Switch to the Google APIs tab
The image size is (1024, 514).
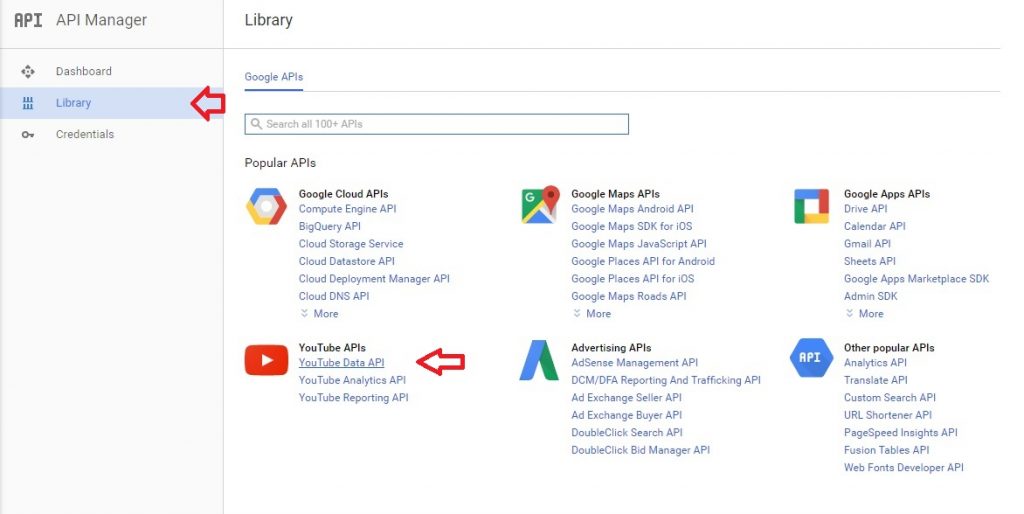[x=273, y=77]
